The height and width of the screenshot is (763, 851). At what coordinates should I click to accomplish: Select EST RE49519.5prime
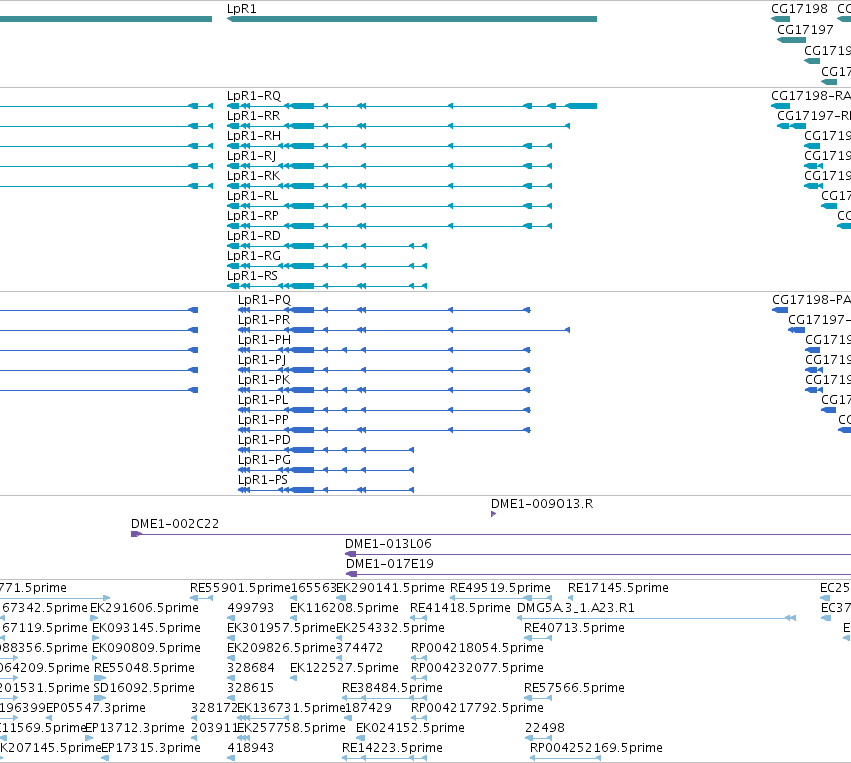point(500,588)
